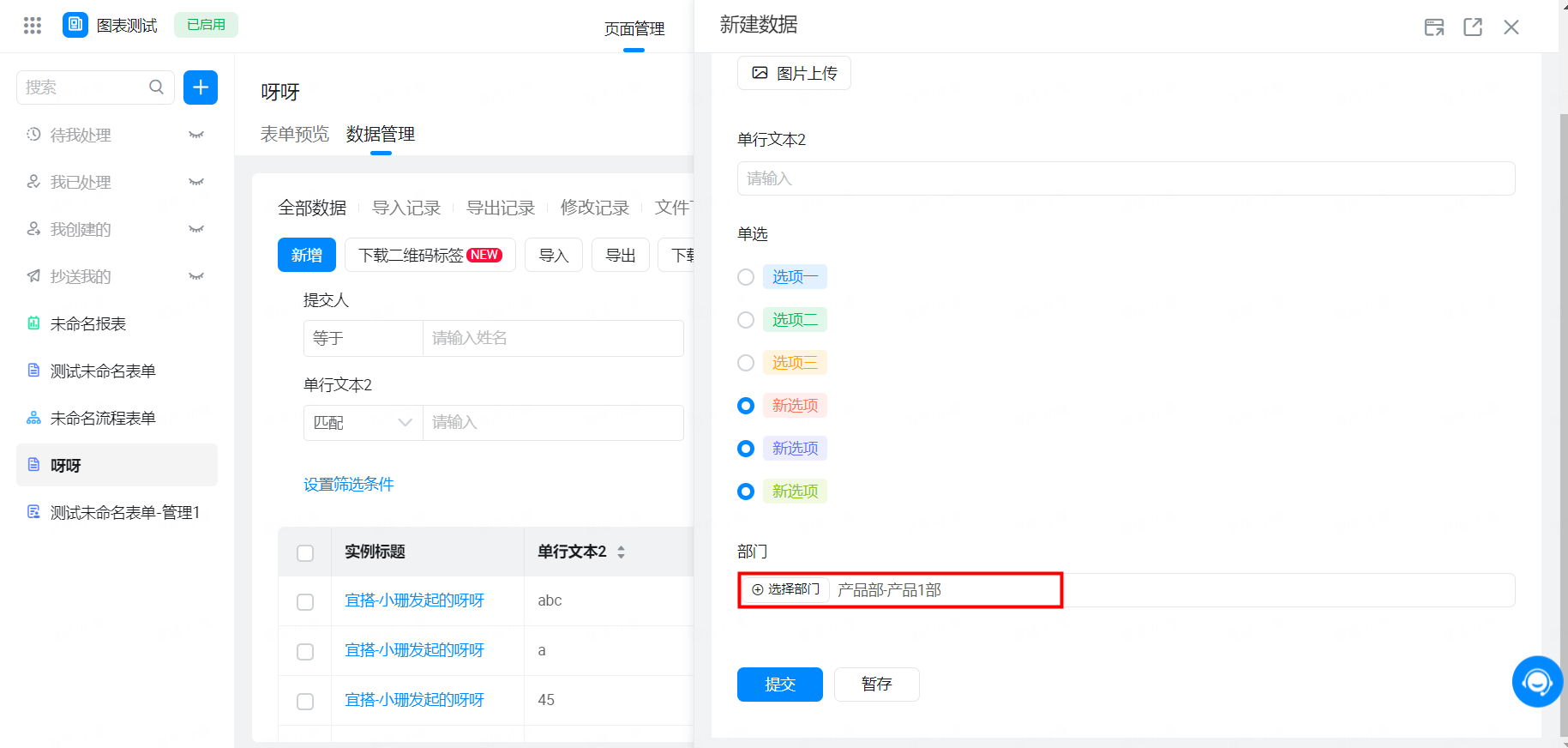This screenshot has width=1568, height=748.
Task: Click 选择部门 button
Action: pos(785,589)
